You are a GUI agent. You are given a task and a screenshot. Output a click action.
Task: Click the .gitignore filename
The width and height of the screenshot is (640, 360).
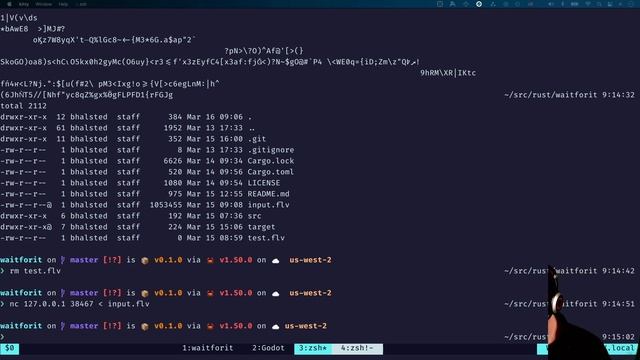pyautogui.click(x=271, y=150)
